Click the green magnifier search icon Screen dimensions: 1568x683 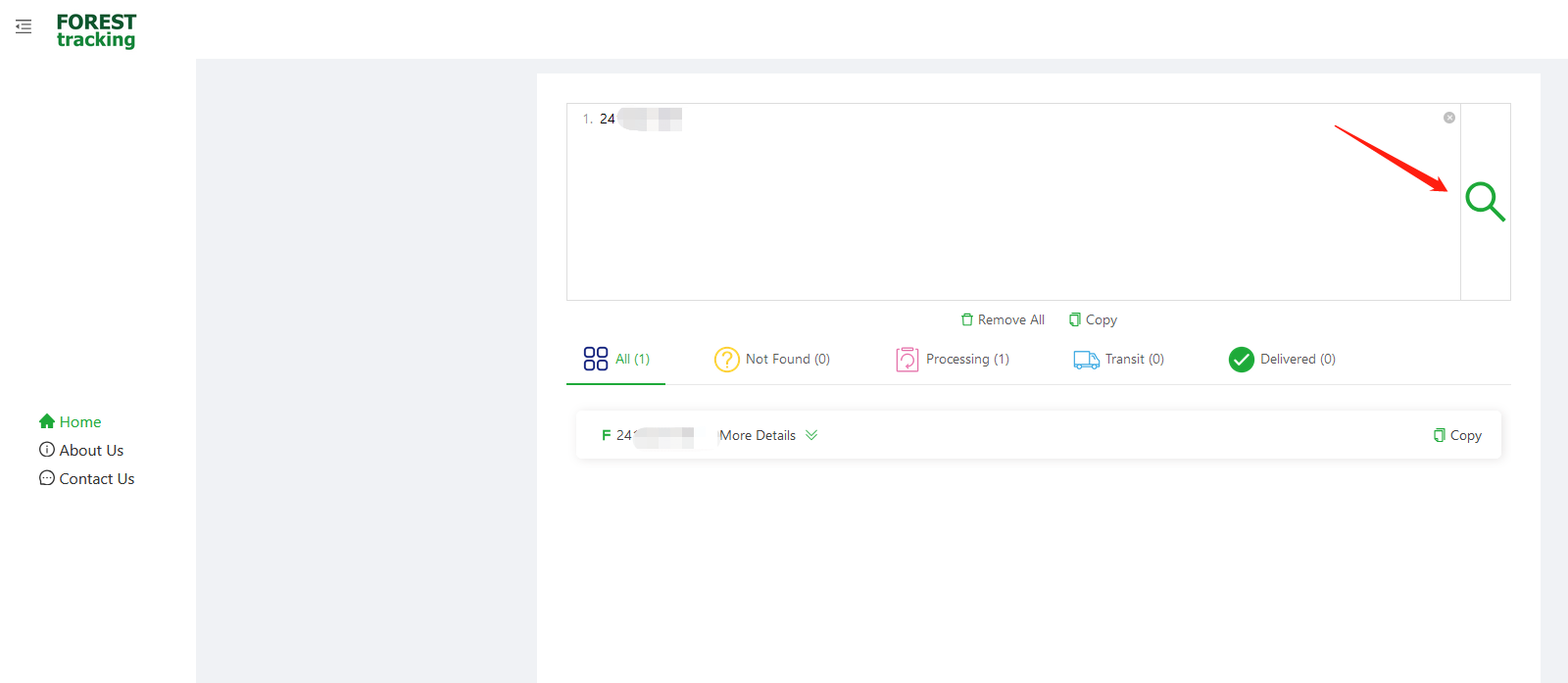1485,201
